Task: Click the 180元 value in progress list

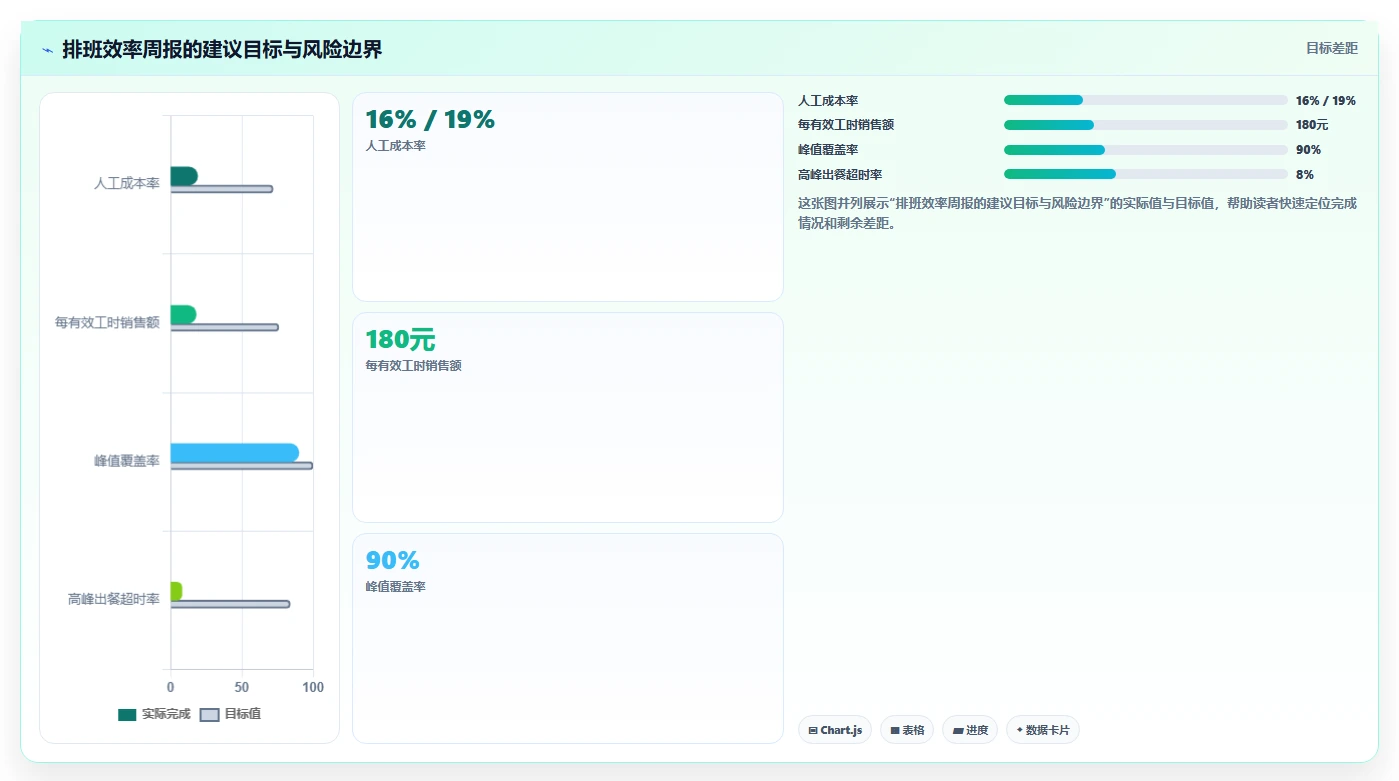Action: point(1311,125)
